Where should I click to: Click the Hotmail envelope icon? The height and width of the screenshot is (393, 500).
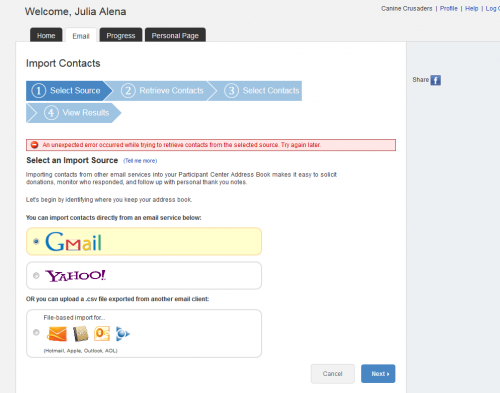tap(57, 334)
